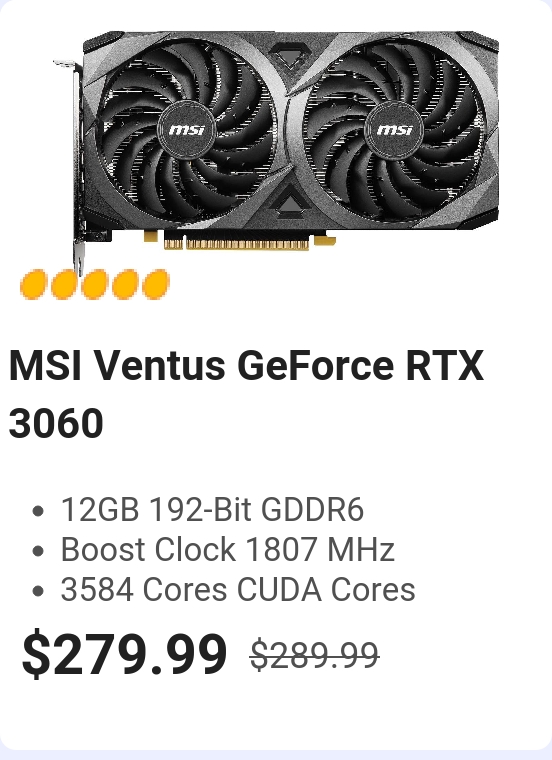This screenshot has width=552, height=760.
Task: Click the "3060" second line of title
Action: [56, 423]
